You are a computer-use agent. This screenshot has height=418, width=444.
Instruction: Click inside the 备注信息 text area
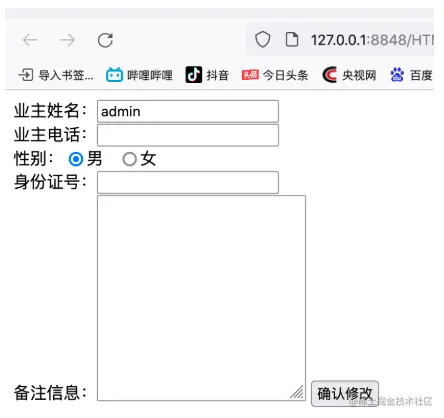pyautogui.click(x=201, y=298)
